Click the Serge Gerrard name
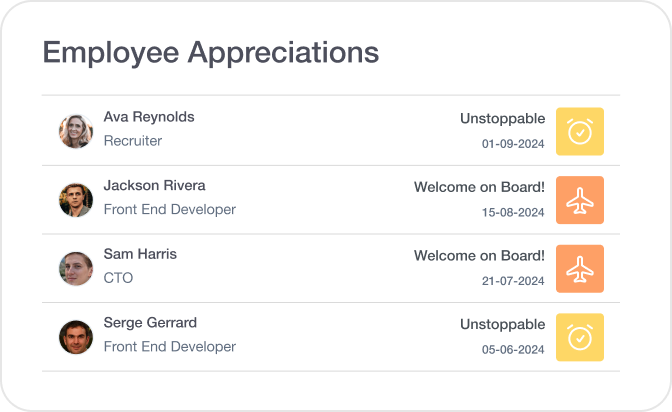 click(x=150, y=323)
